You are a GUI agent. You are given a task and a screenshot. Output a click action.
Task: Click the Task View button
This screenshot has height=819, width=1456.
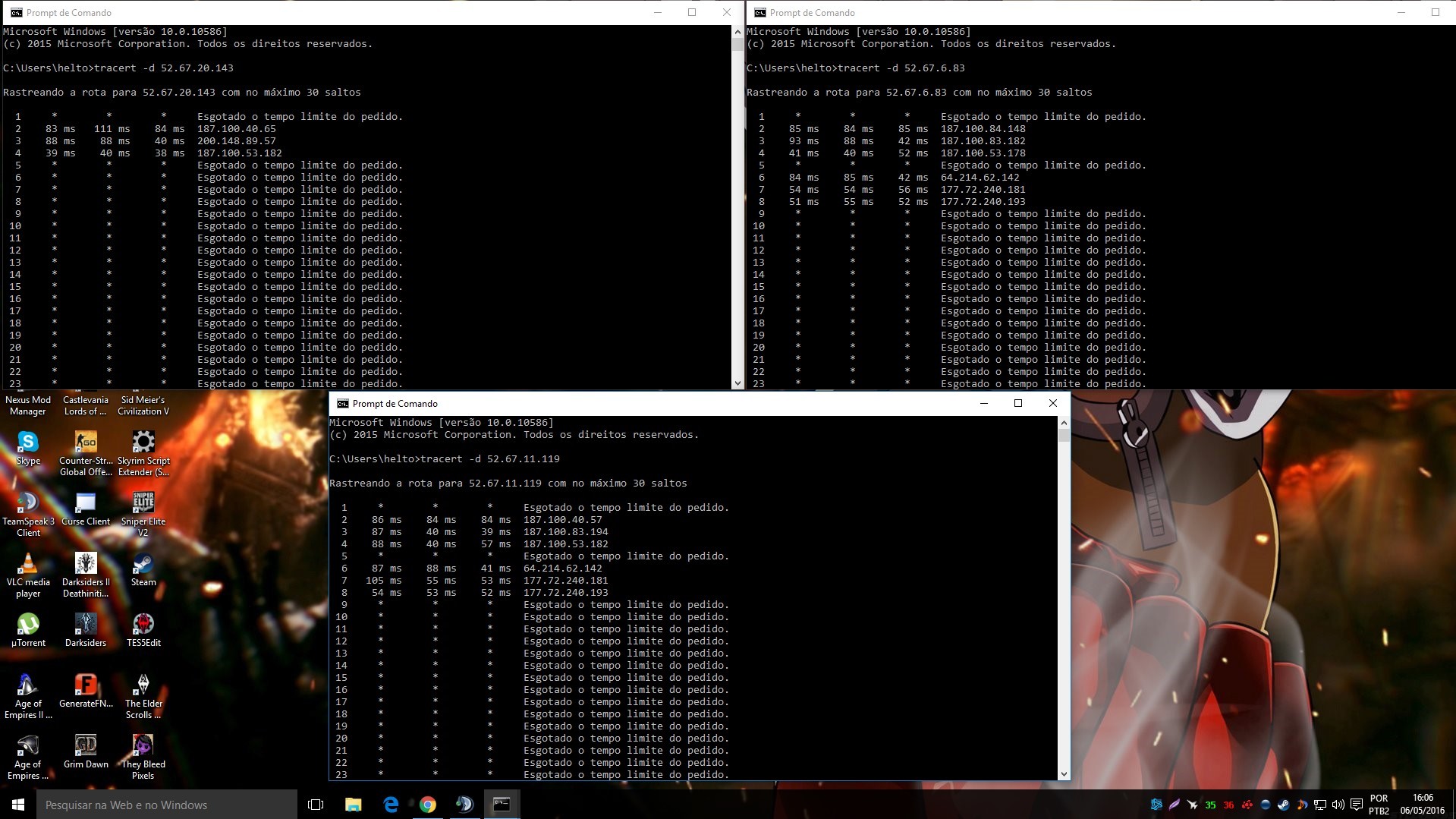coord(316,805)
